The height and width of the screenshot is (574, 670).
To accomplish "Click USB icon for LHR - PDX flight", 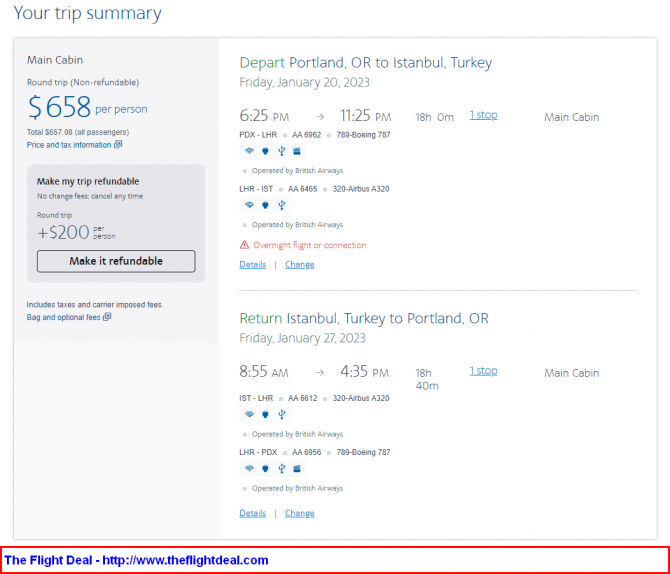I will 282,468.
